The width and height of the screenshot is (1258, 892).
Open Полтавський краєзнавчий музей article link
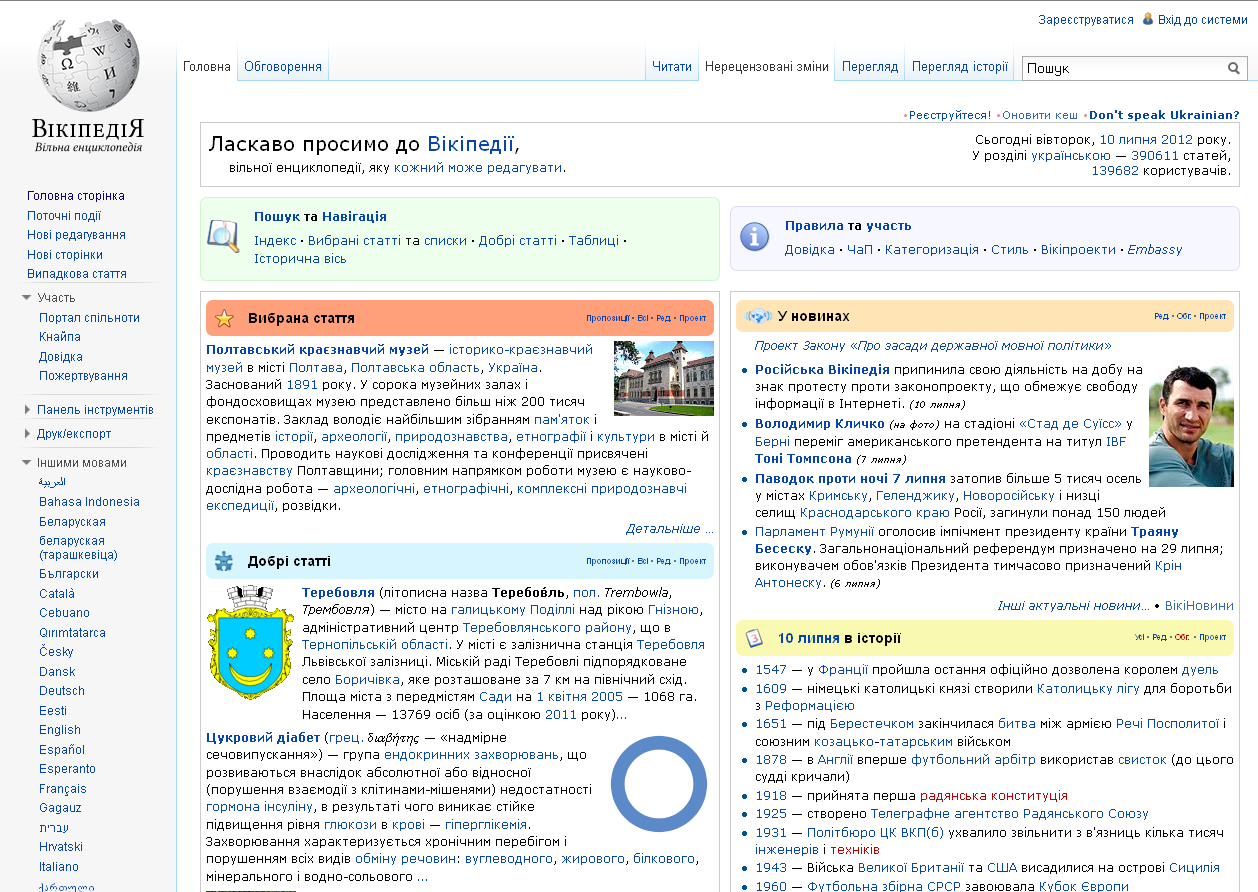(x=317, y=349)
